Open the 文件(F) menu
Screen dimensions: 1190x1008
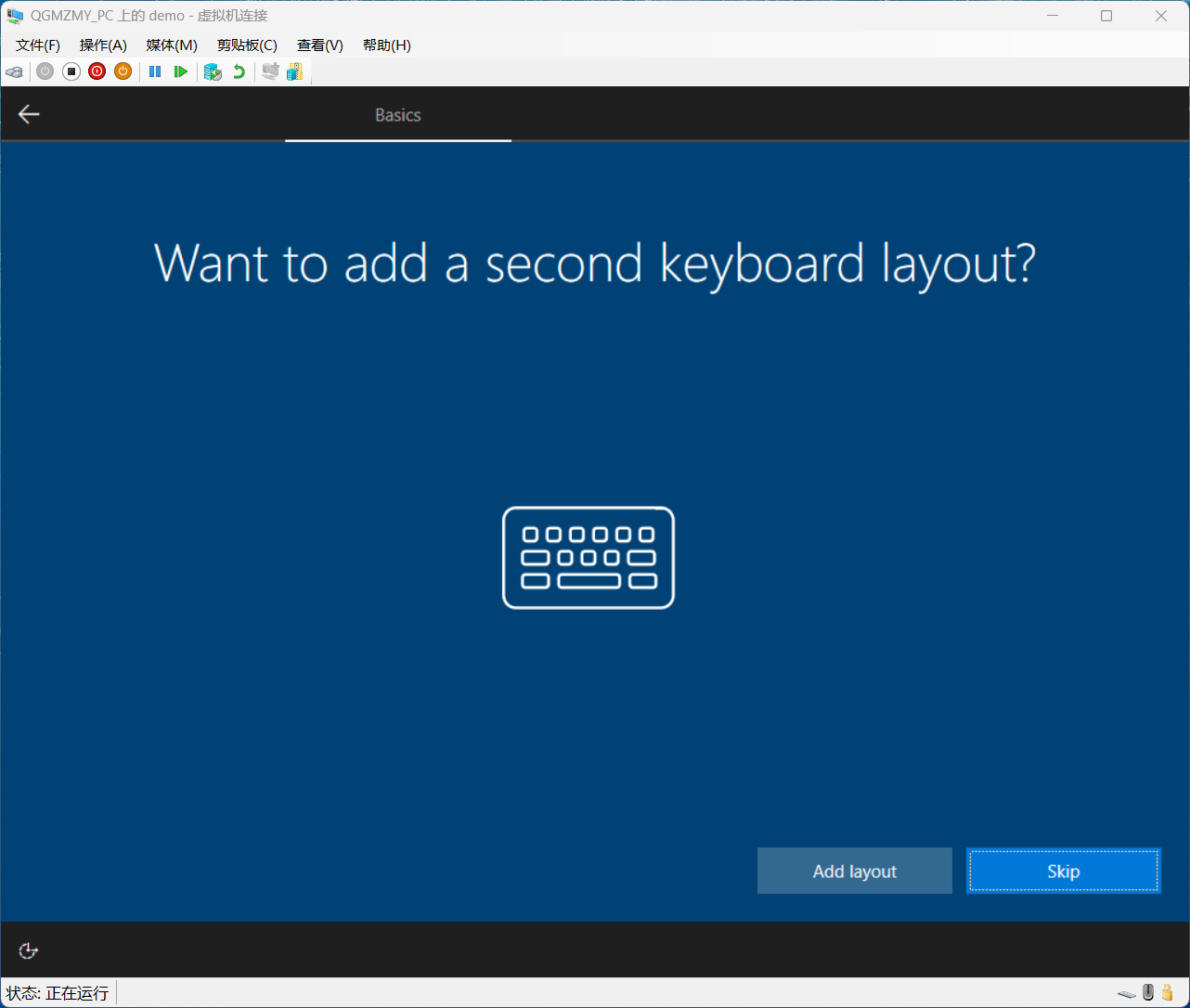pyautogui.click(x=38, y=45)
